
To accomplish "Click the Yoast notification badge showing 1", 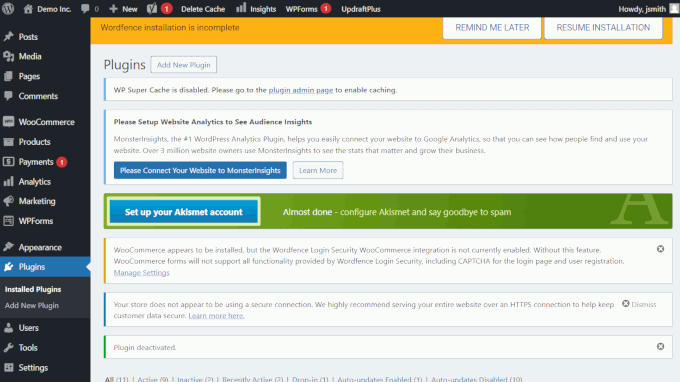I will point(167,9).
